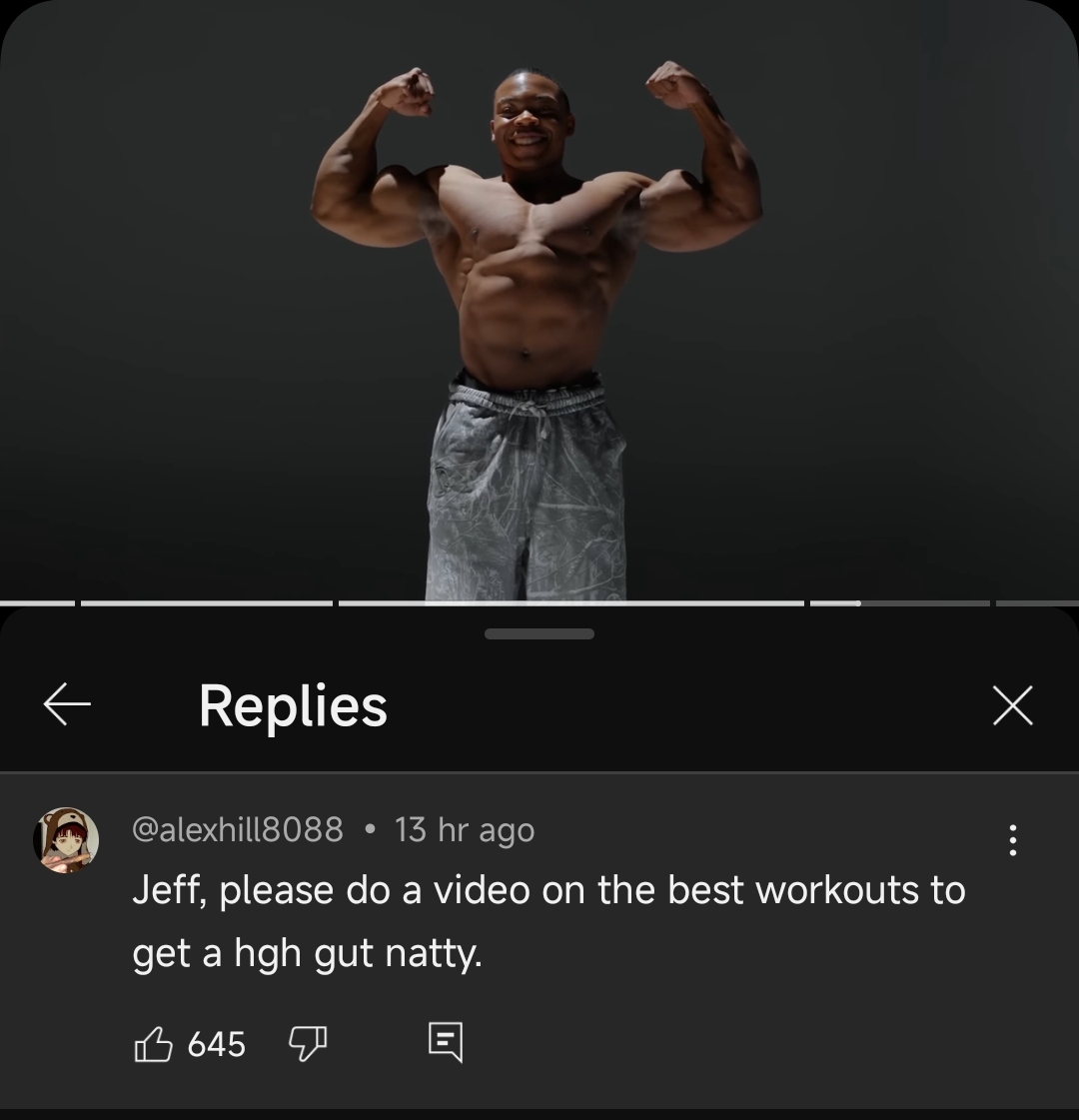Tap the reply icon under the comment

[x=446, y=1043]
